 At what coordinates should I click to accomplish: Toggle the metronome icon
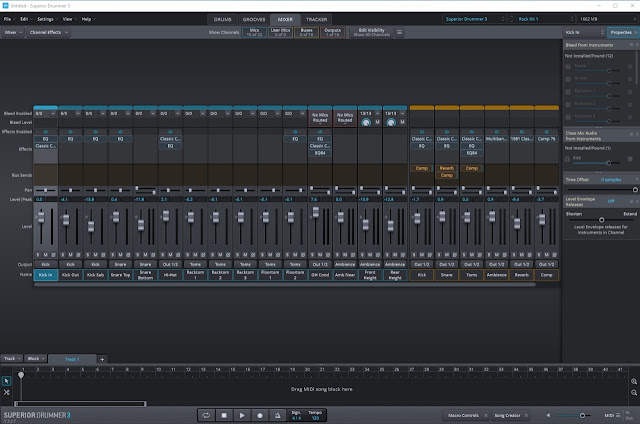click(278, 415)
